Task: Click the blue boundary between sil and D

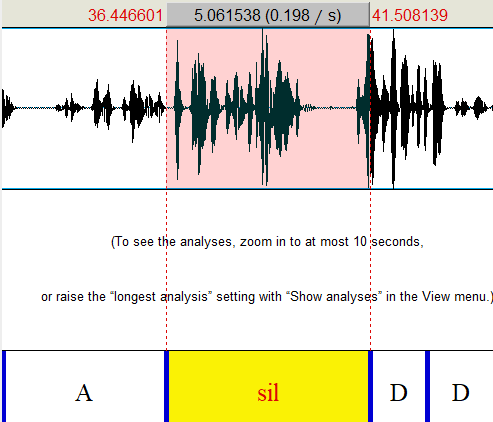Action: click(x=370, y=387)
